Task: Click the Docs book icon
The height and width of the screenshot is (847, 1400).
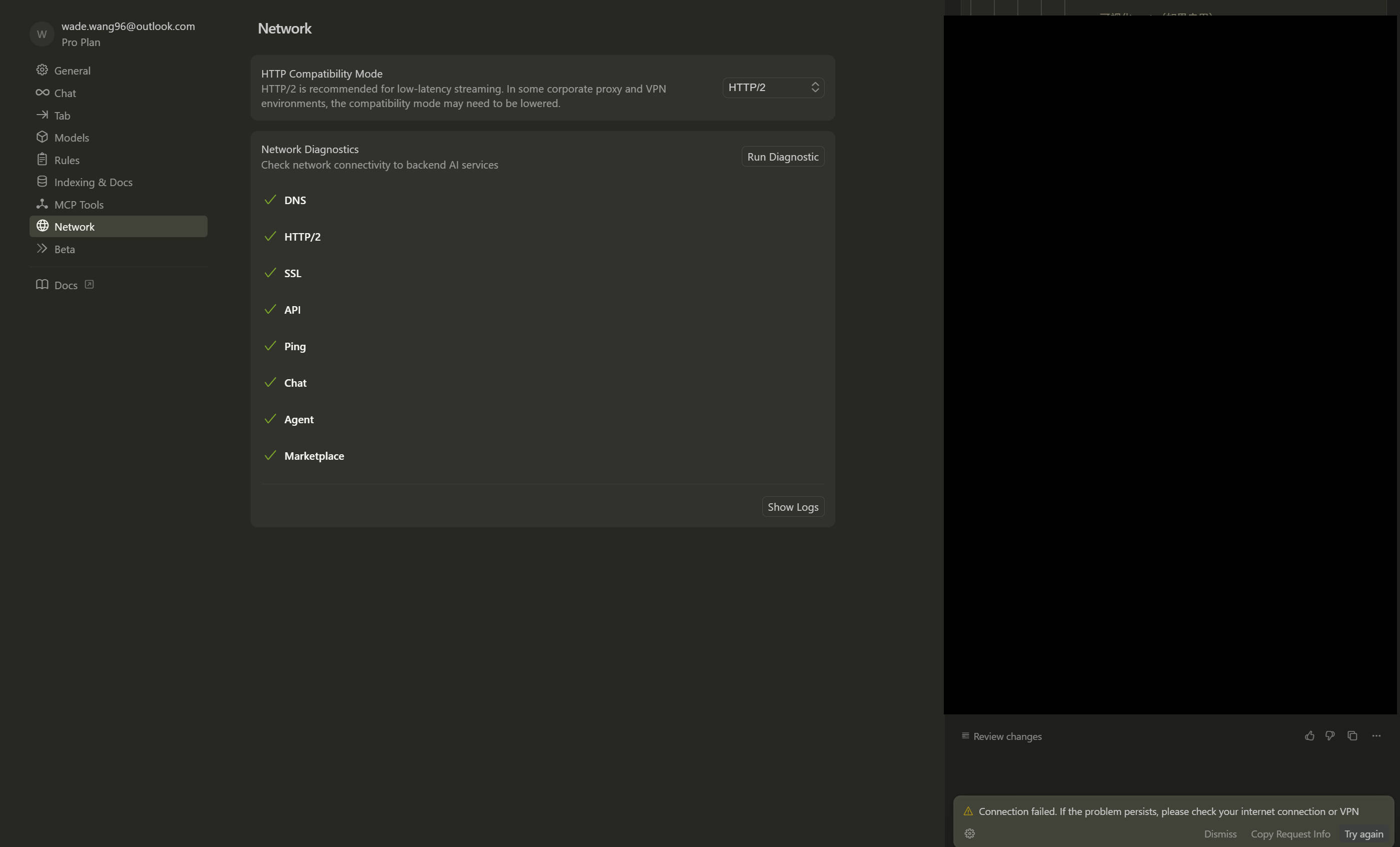Action: [x=42, y=284]
